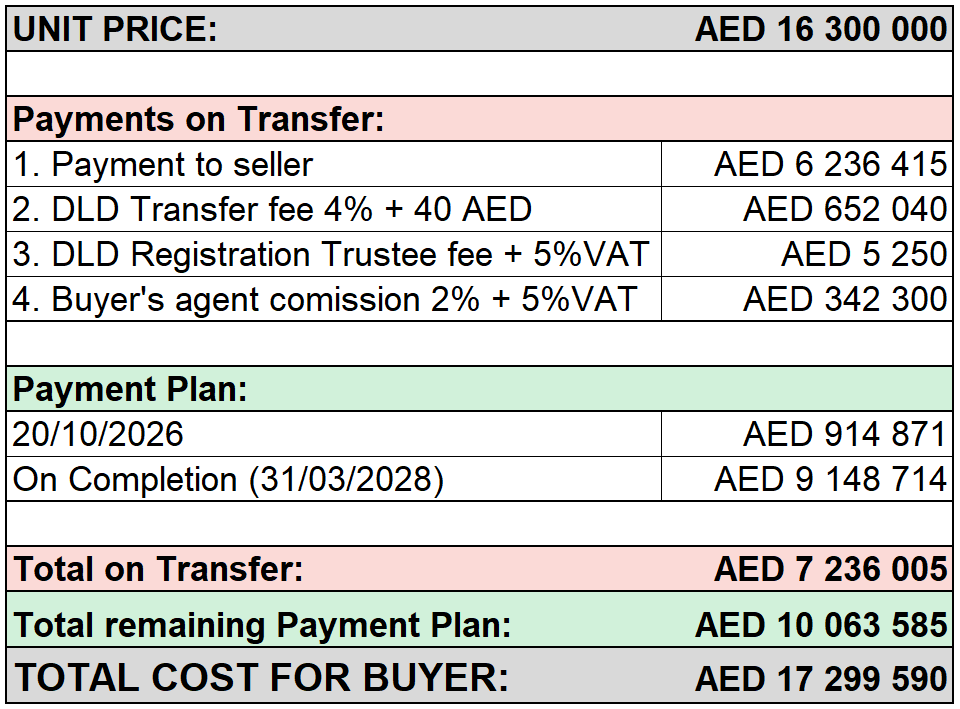Select the 20/10/2026 date cell
960x709 pixels.
tap(334, 434)
